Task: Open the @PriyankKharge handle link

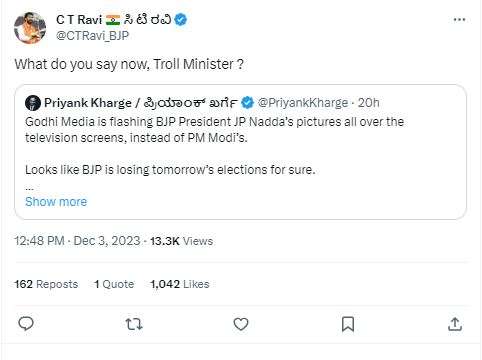Action: [303, 103]
